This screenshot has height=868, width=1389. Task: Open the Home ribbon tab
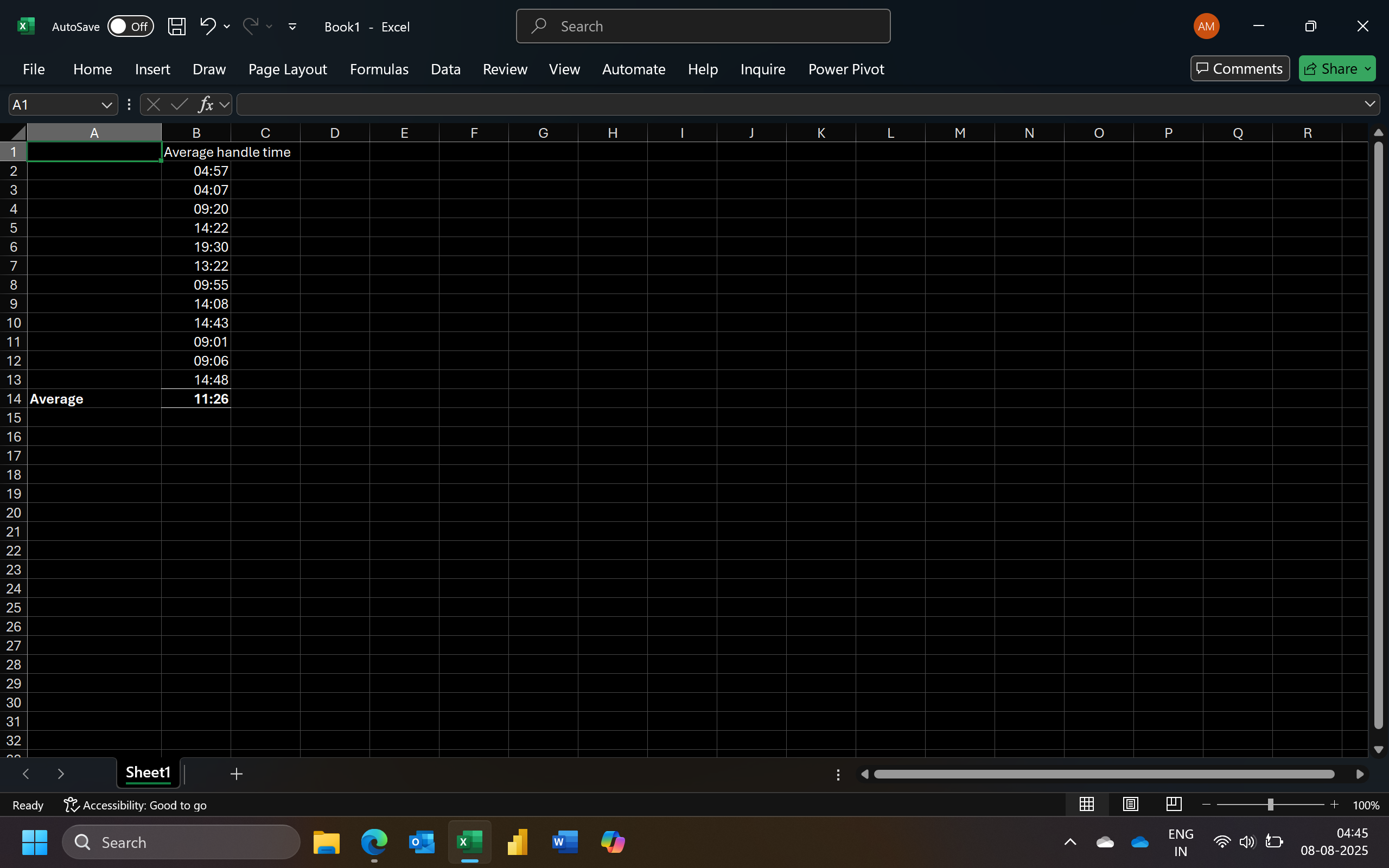92,69
